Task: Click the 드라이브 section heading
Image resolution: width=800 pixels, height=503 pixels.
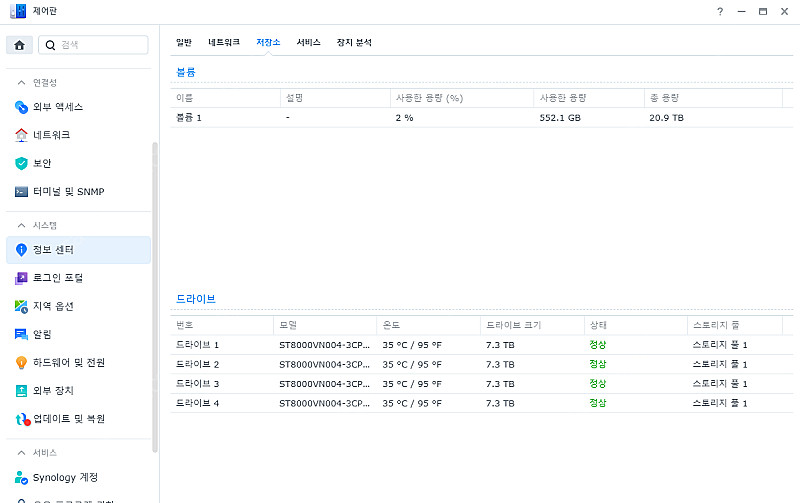Action: pyautogui.click(x=196, y=299)
